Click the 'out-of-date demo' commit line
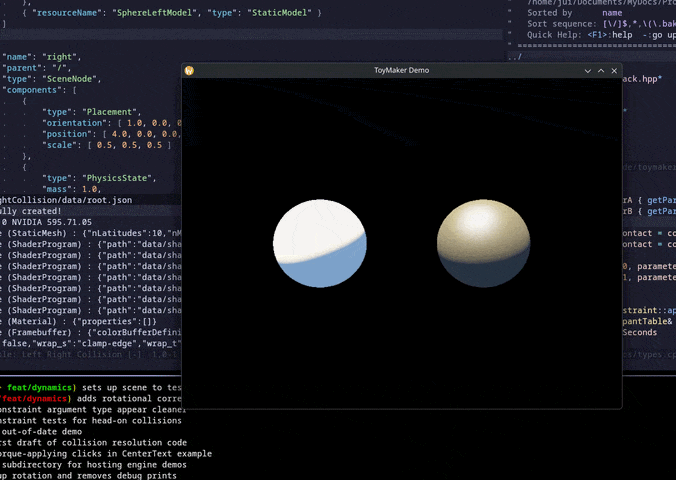676x480 pixels. (42, 432)
